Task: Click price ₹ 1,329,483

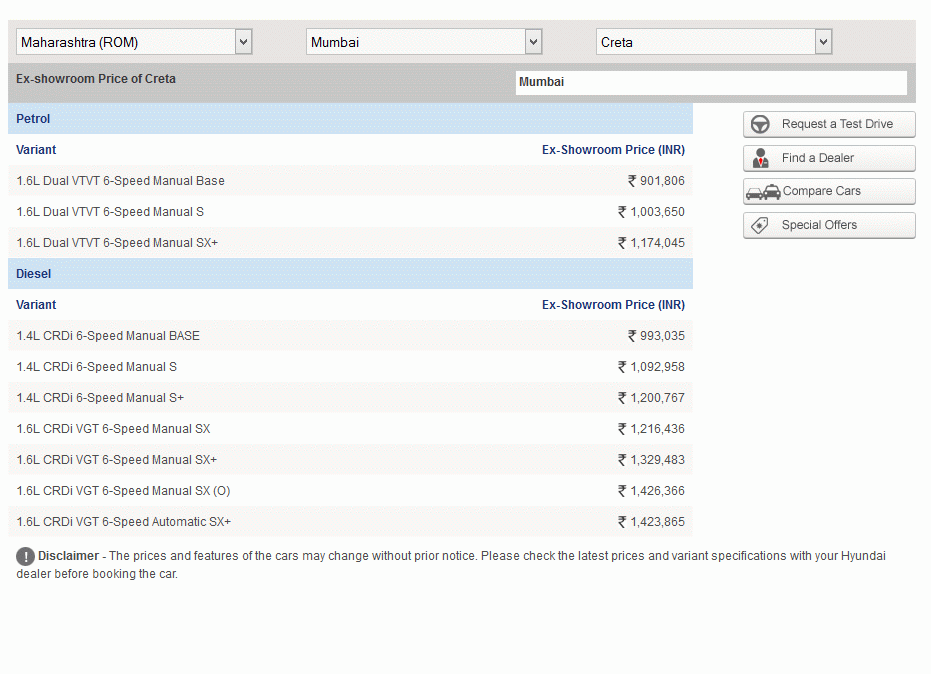Action: 651,460
